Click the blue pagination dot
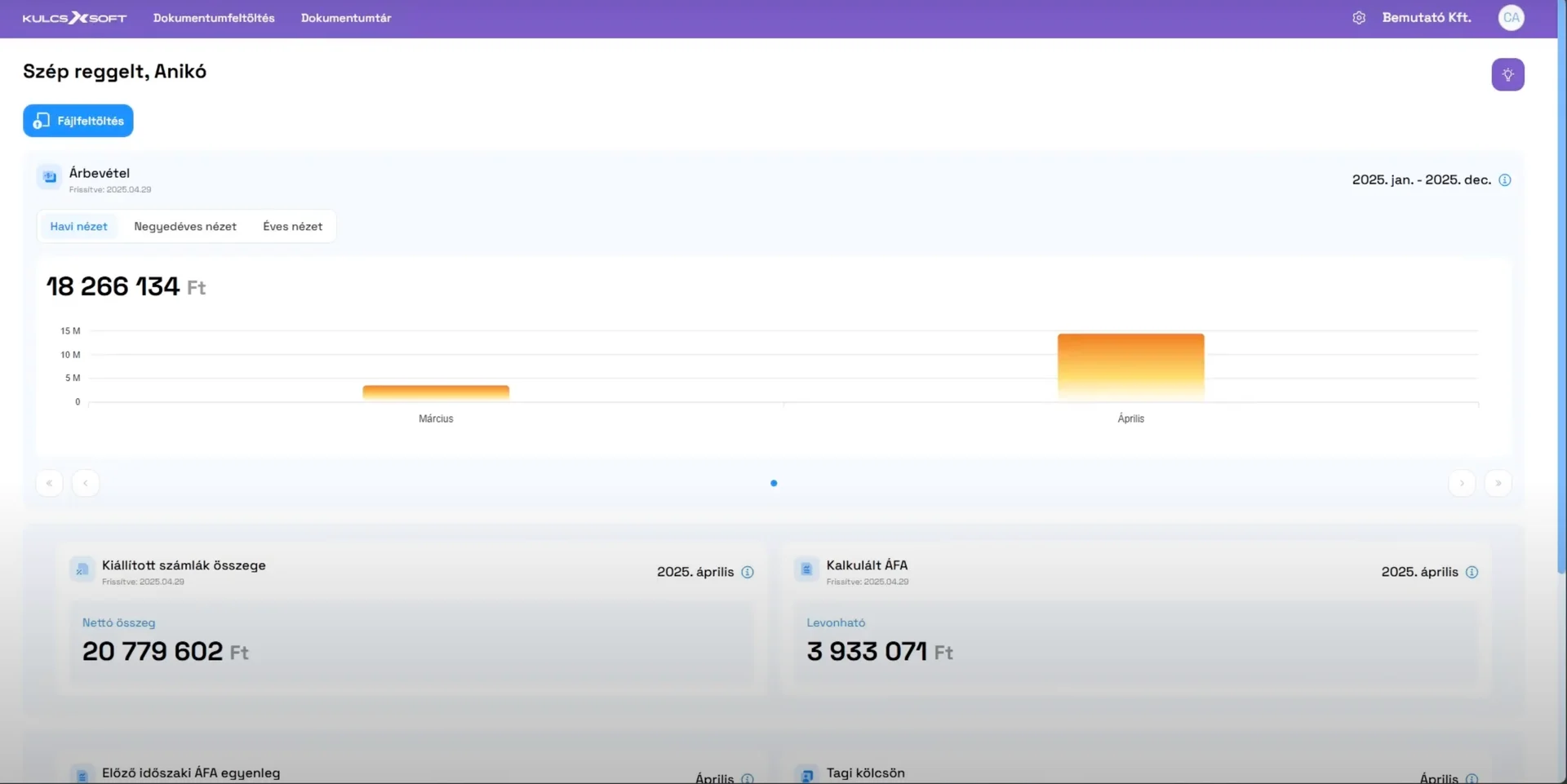Image resolution: width=1567 pixels, height=784 pixels. [x=774, y=483]
